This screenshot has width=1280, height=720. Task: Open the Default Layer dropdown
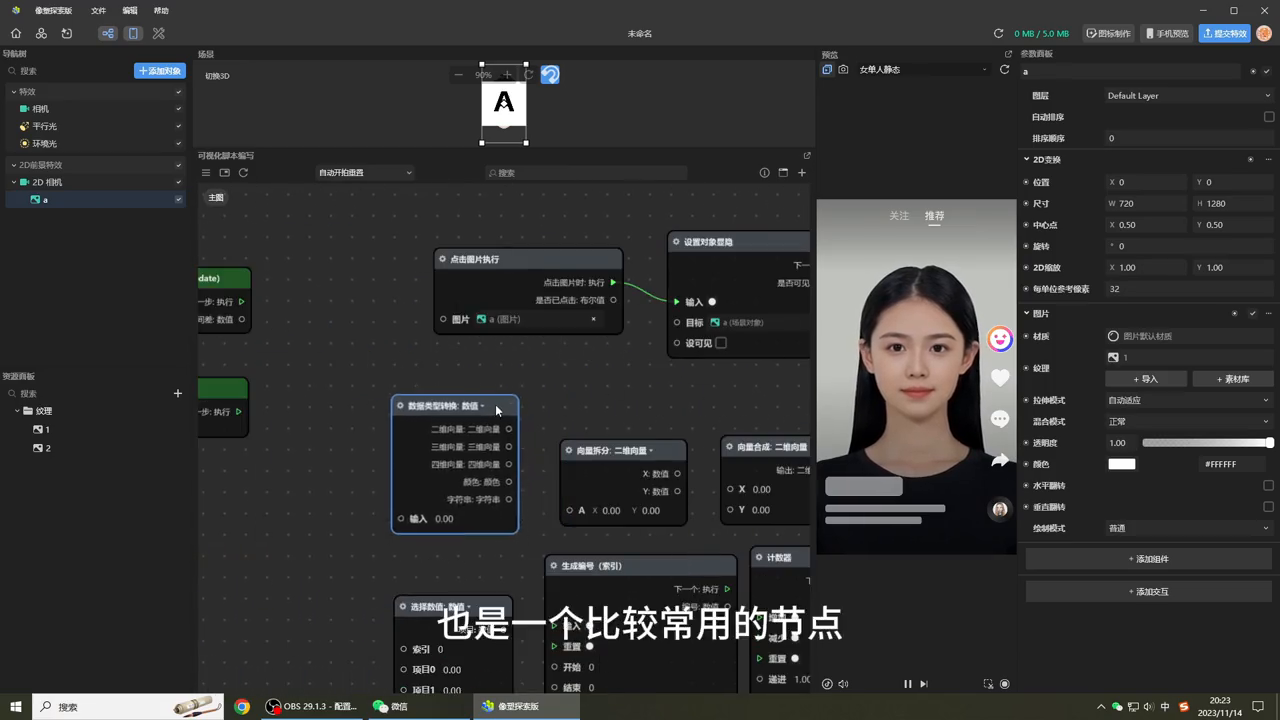(1189, 96)
